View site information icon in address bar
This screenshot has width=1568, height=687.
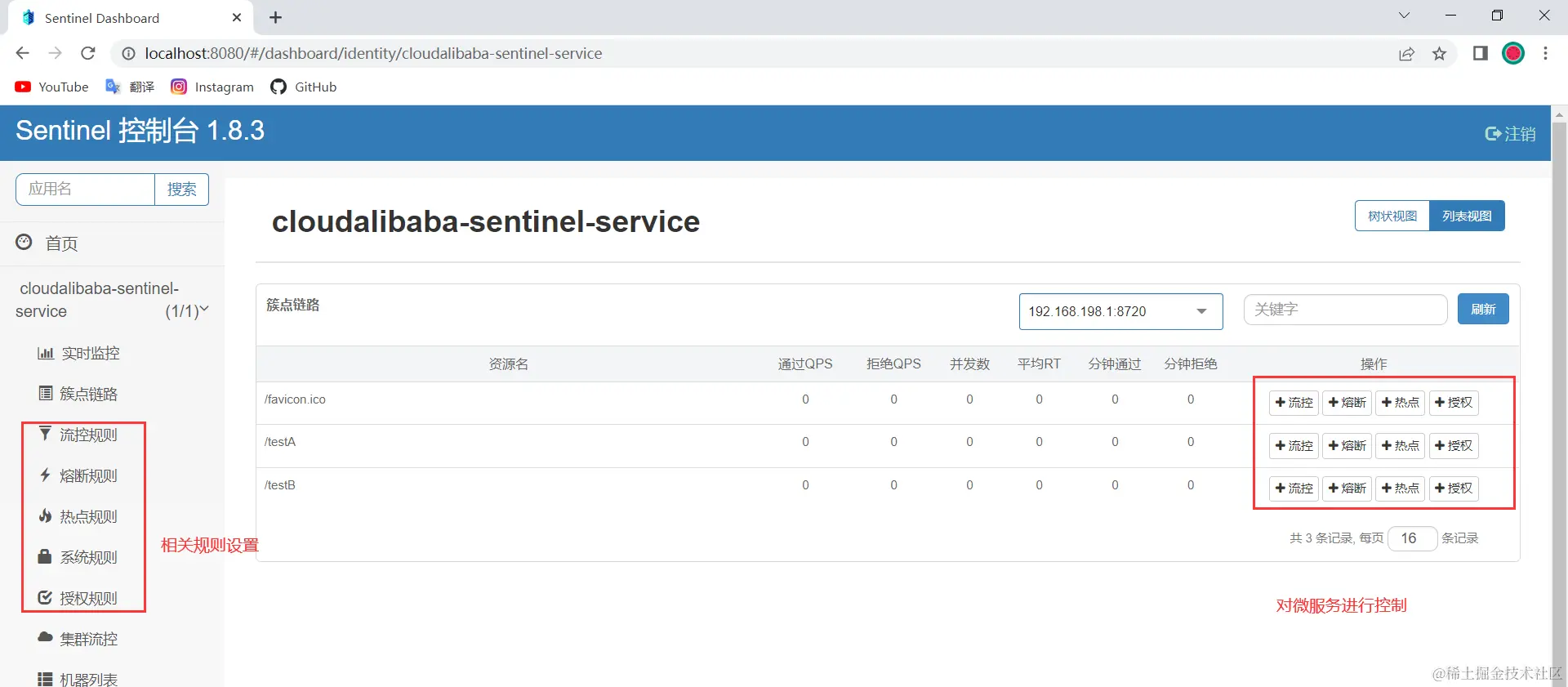click(128, 54)
